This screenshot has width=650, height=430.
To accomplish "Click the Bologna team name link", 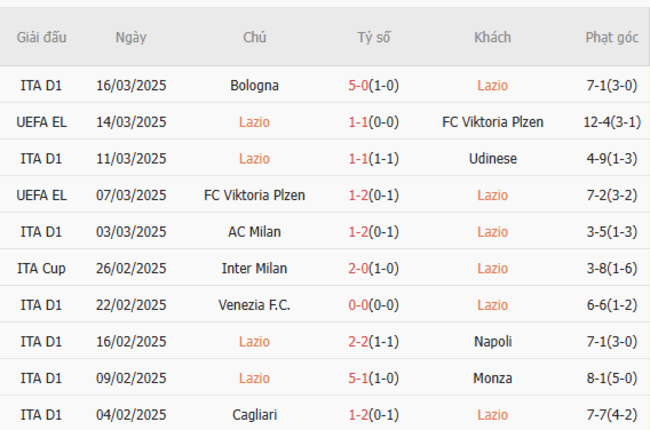I will [254, 86].
